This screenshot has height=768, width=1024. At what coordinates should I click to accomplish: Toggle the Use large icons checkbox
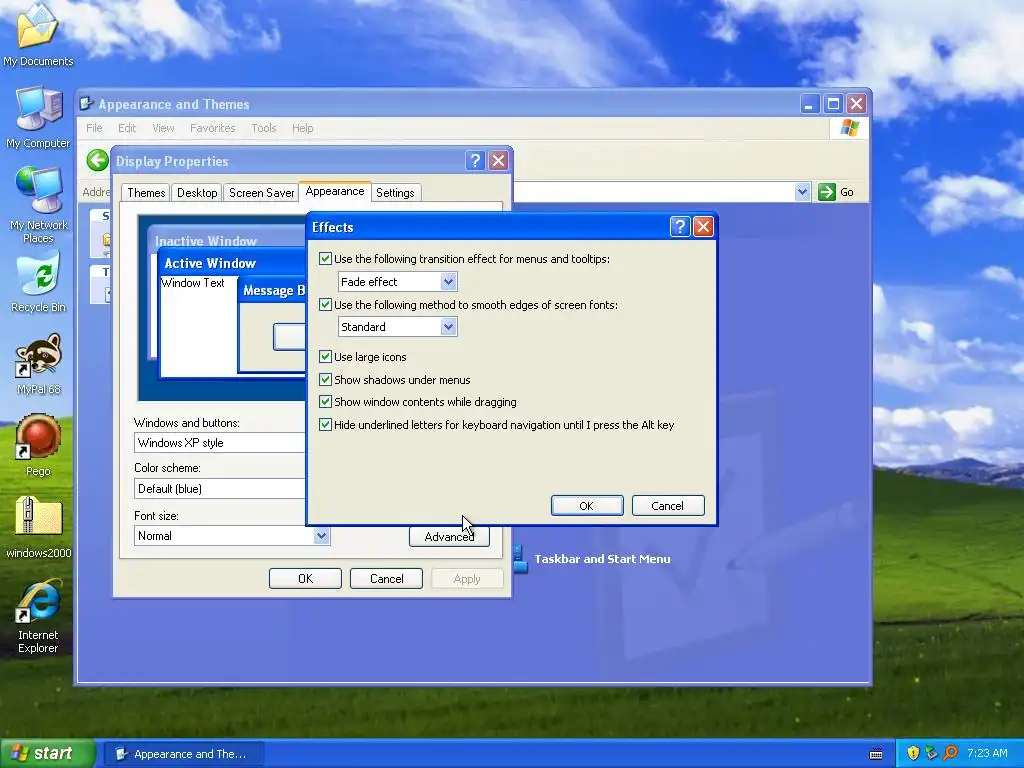tap(325, 357)
